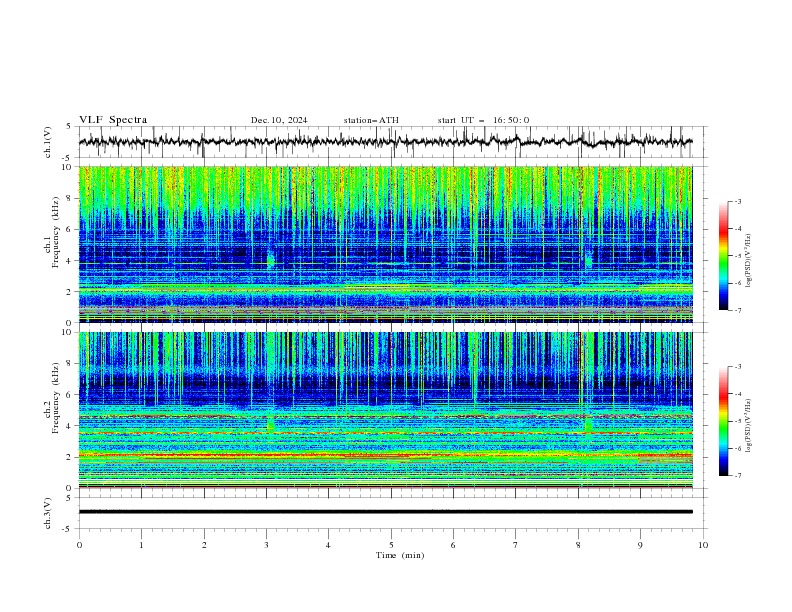Viewport: 792px width, 612px height.
Task: Click the time axis tick label '8'
Action: click(x=578, y=545)
